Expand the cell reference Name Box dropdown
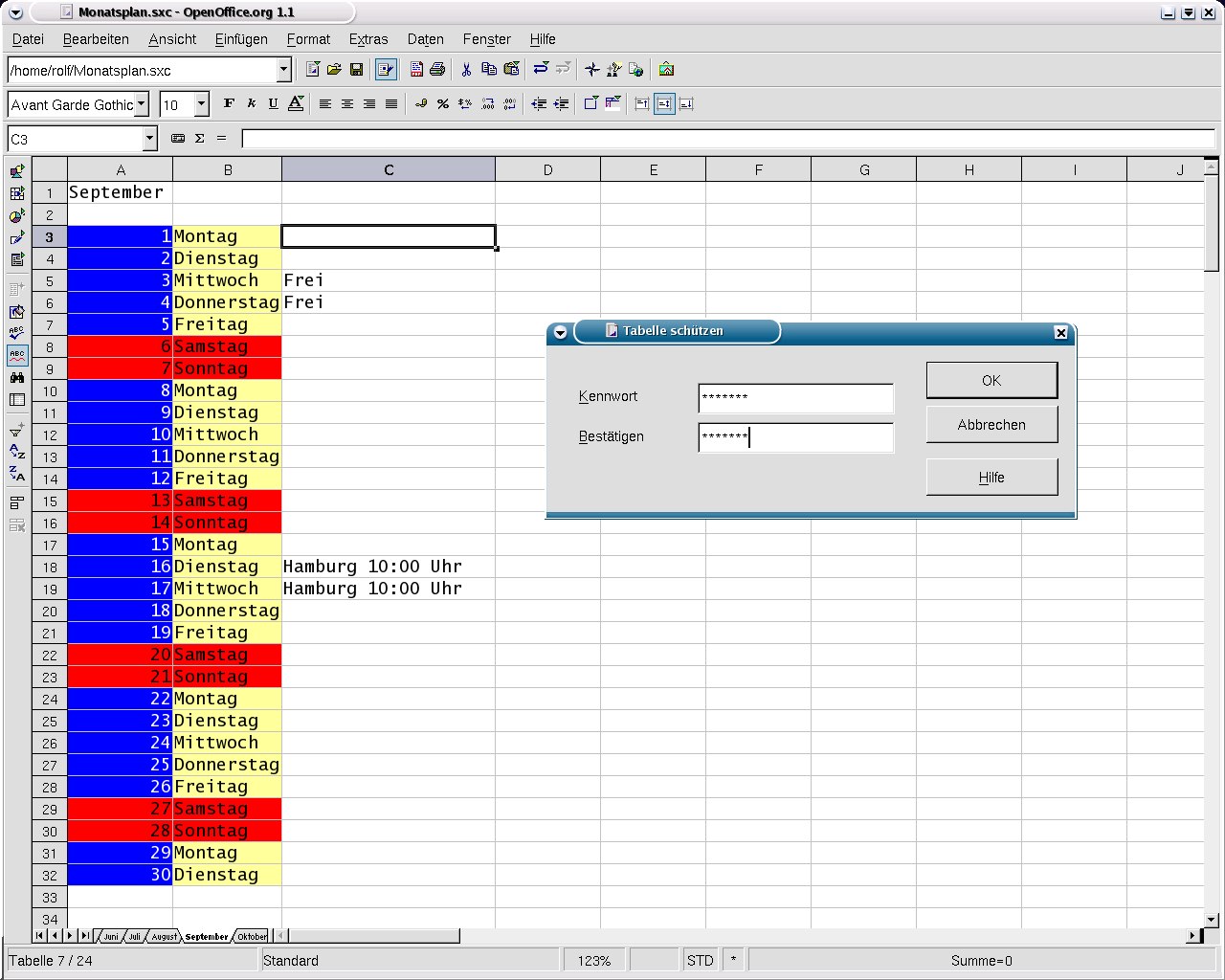 pos(149,139)
